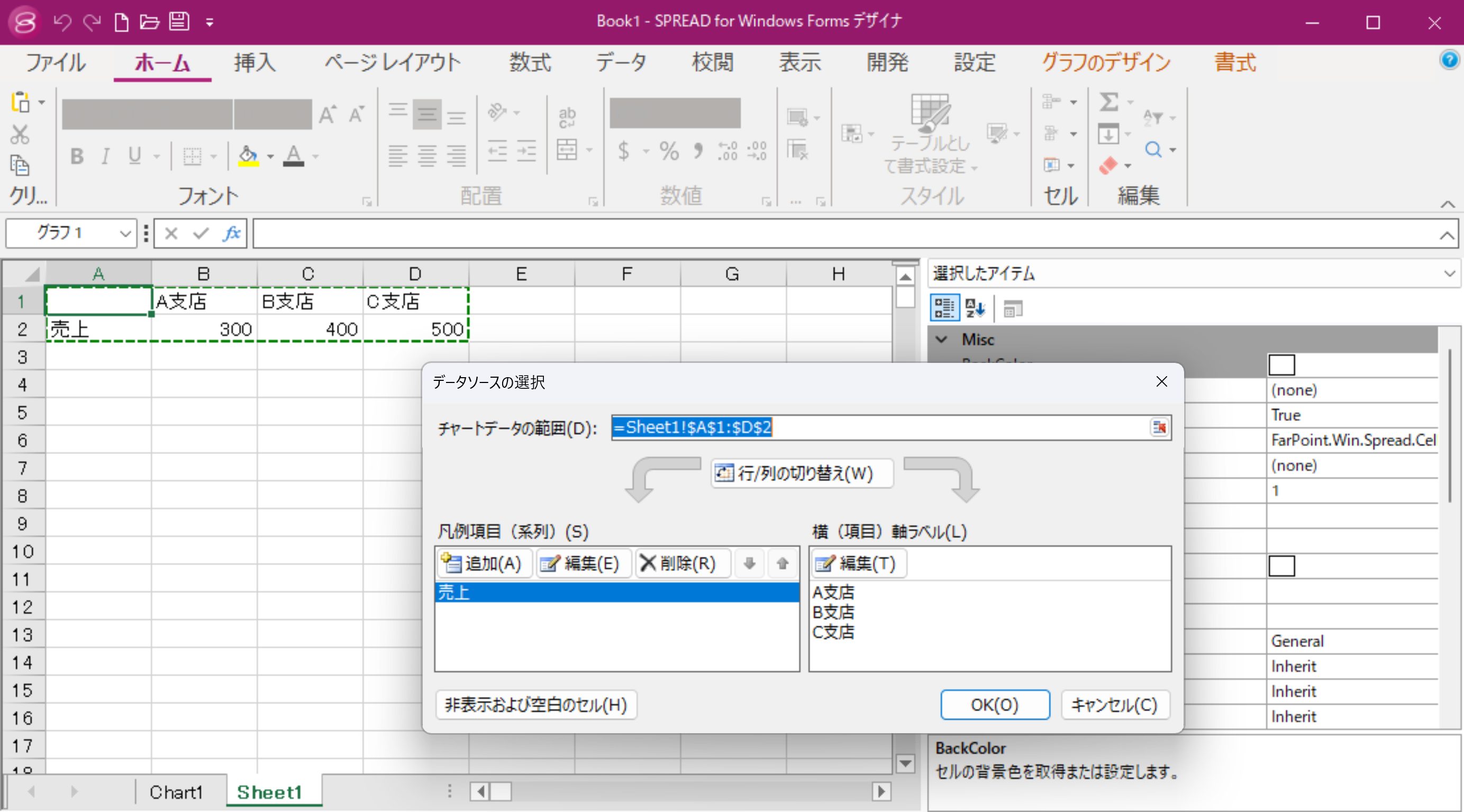Viewport: 1464px width, 812px height.
Task: Open the ファイル menu tab
Action: pos(56,62)
